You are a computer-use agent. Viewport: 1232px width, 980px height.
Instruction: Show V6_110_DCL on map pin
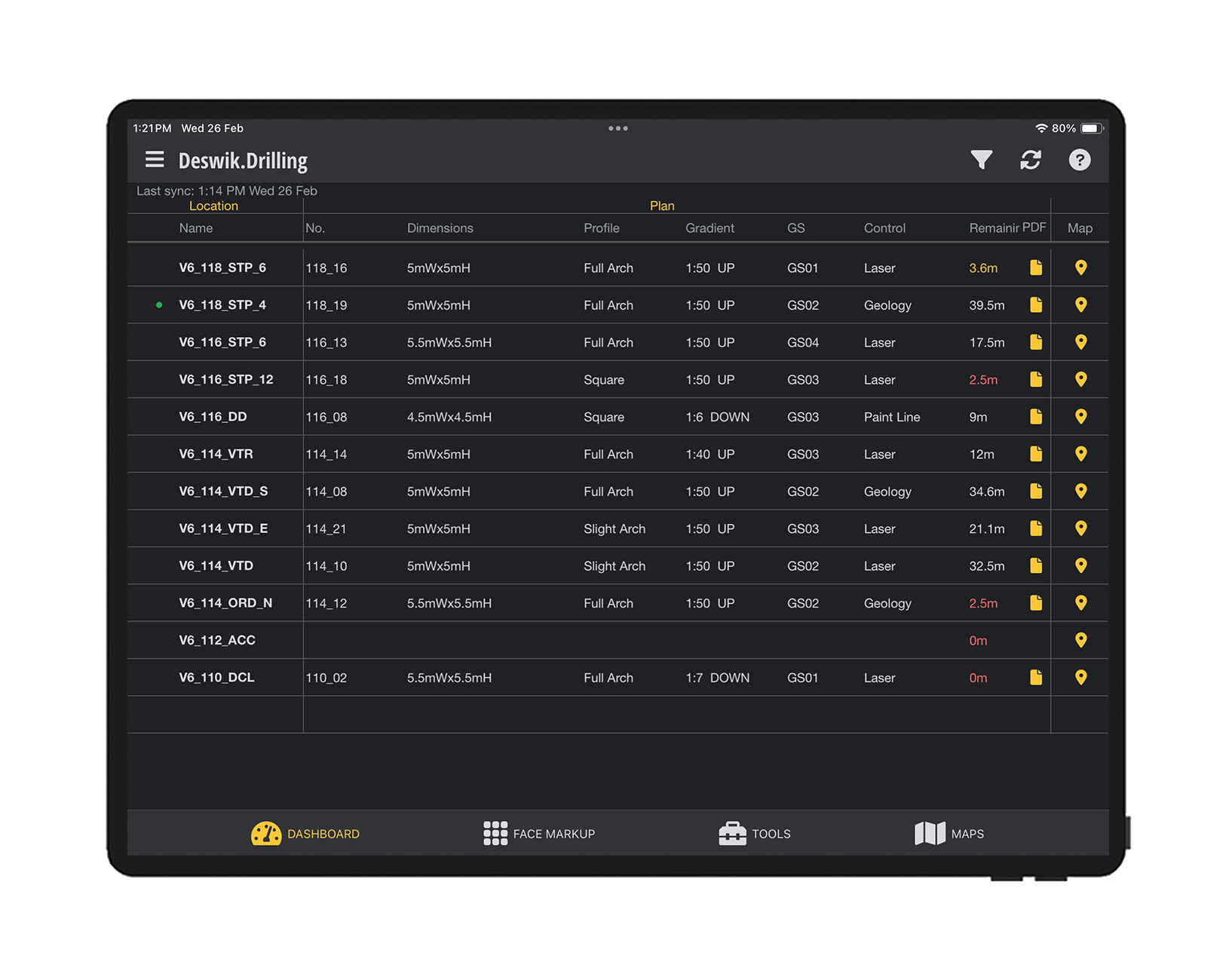coord(1080,678)
